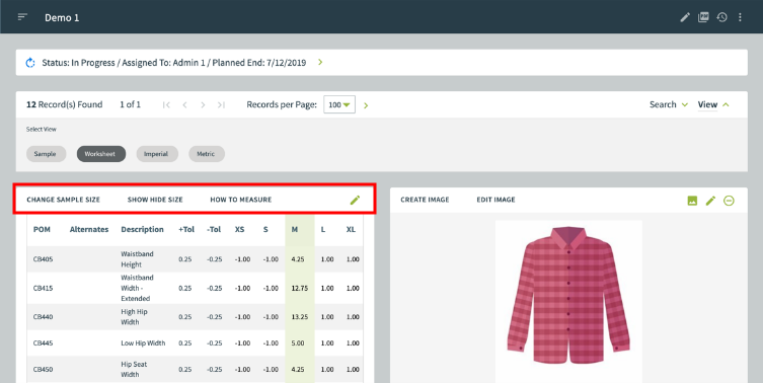Click the 5.00 value in M column
The image size is (763, 383).
click(298, 343)
